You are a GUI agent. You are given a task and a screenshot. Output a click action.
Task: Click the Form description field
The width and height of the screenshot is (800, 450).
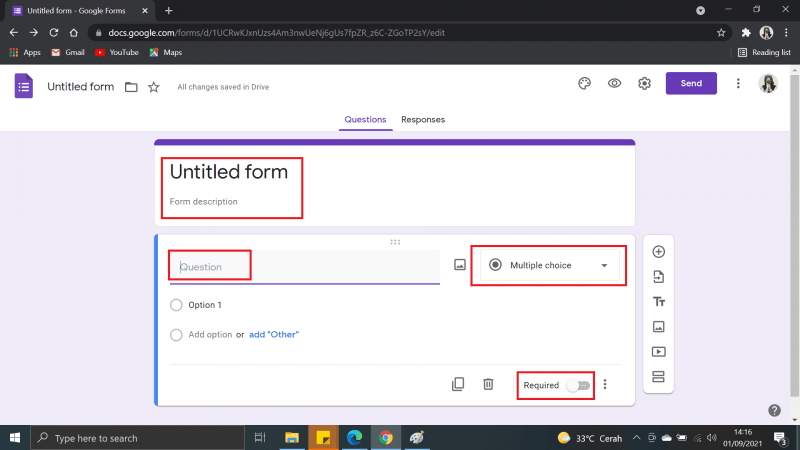204,202
